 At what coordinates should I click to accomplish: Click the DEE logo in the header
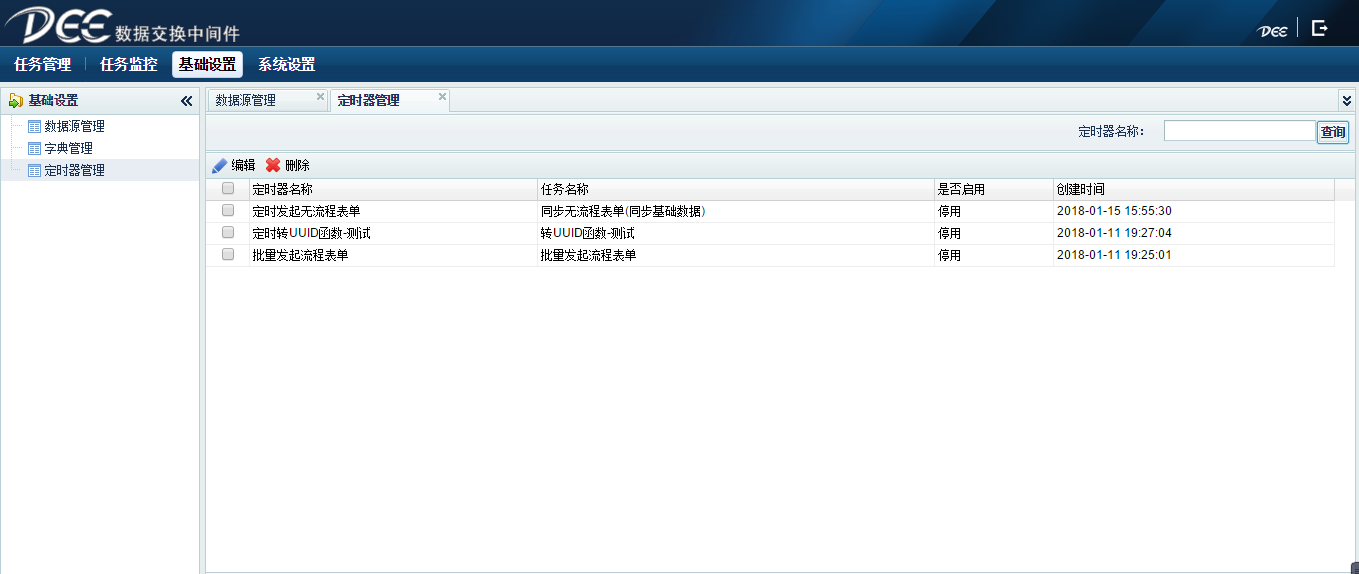(x=58, y=25)
